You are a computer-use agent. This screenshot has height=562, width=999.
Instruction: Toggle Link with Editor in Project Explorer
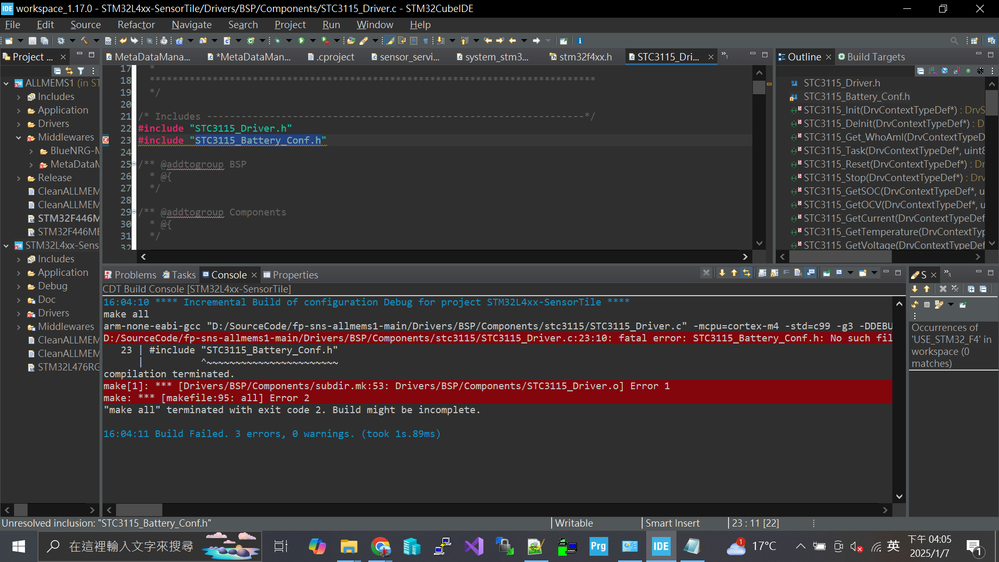pyautogui.click(x=69, y=71)
